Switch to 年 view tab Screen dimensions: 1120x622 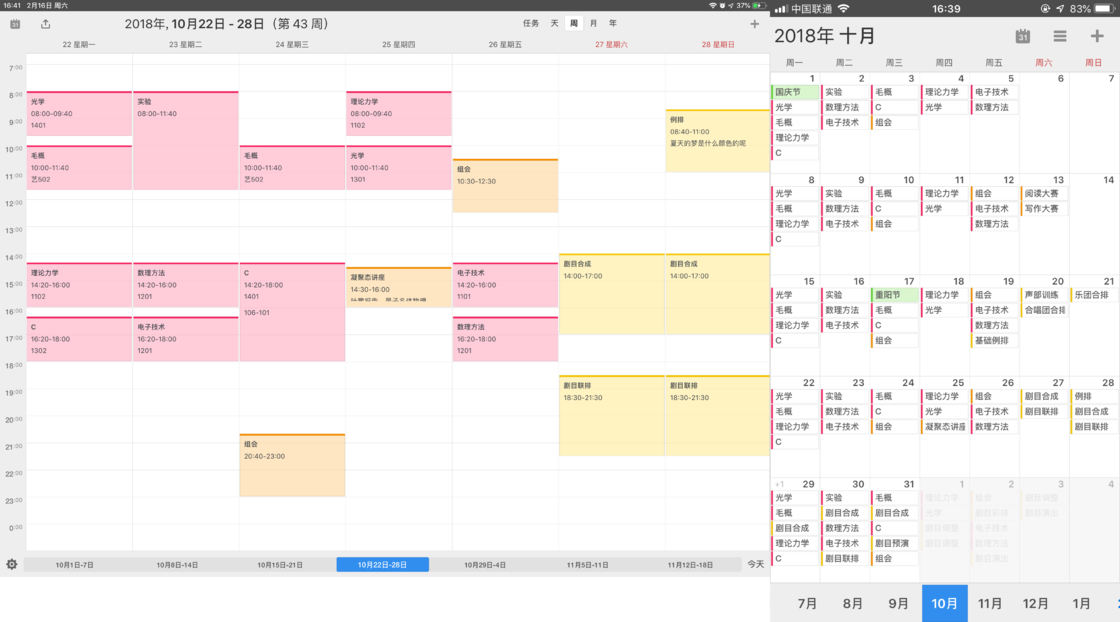click(613, 24)
